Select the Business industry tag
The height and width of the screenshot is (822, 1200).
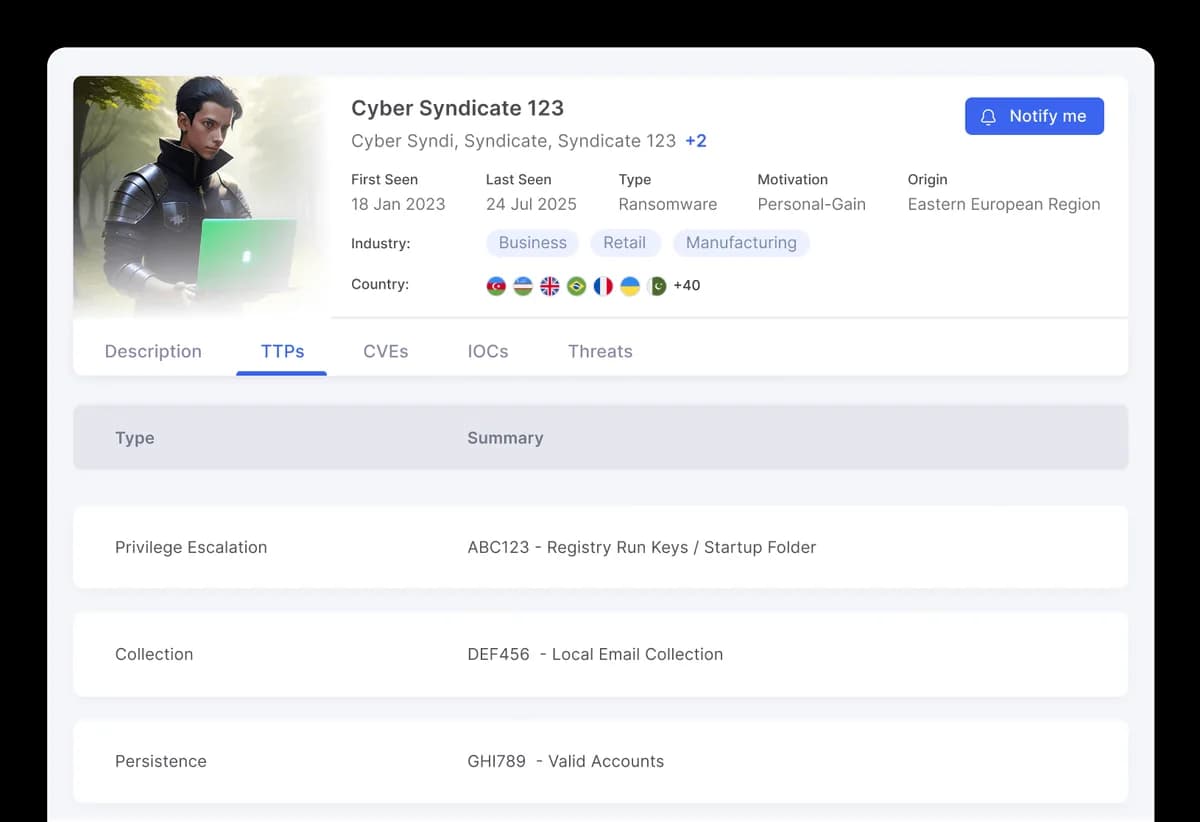[532, 243]
